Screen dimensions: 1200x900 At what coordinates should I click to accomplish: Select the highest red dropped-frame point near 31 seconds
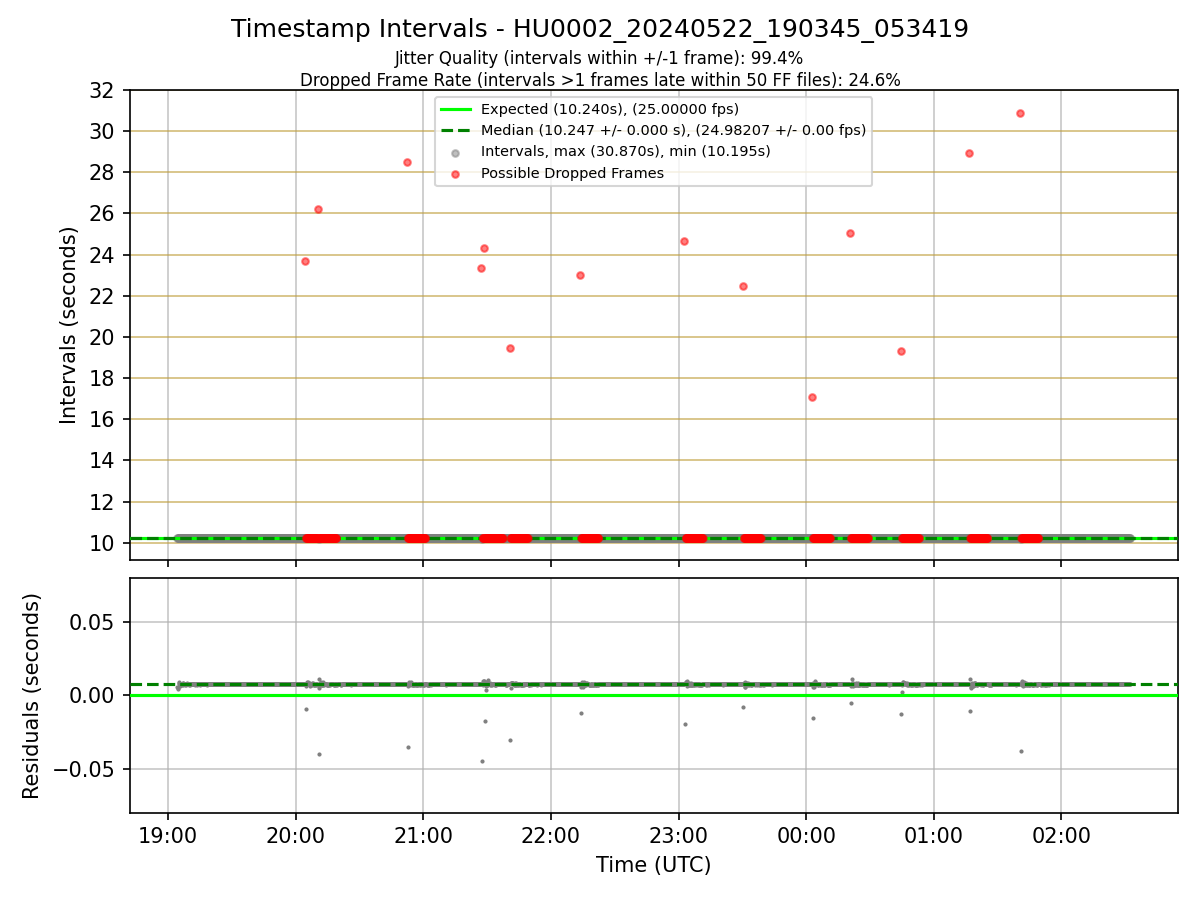pyautogui.click(x=1020, y=113)
